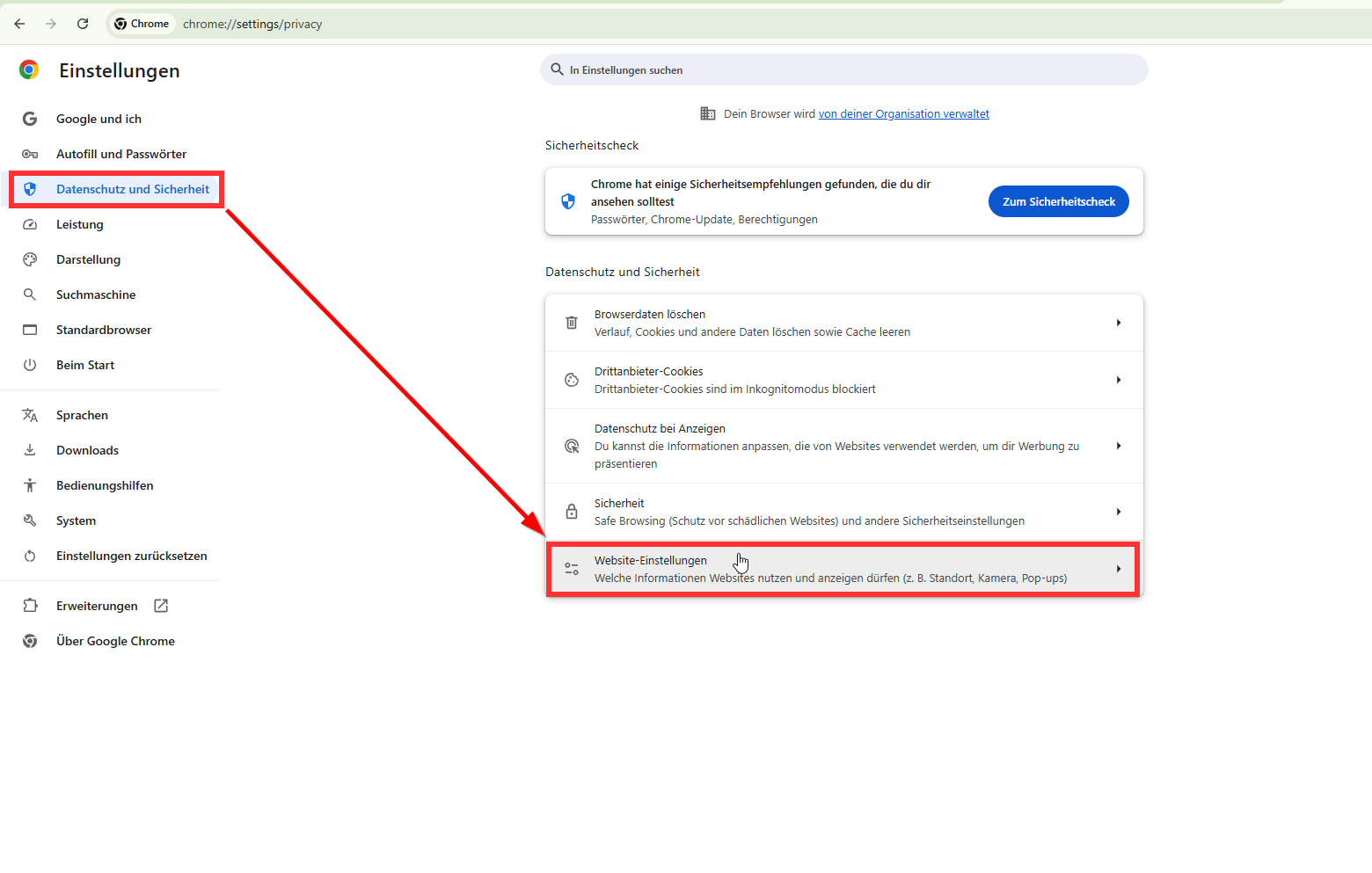Image resolution: width=1372 pixels, height=873 pixels.
Task: Click 'Browserdaten löschen' row title
Action: (x=650, y=314)
